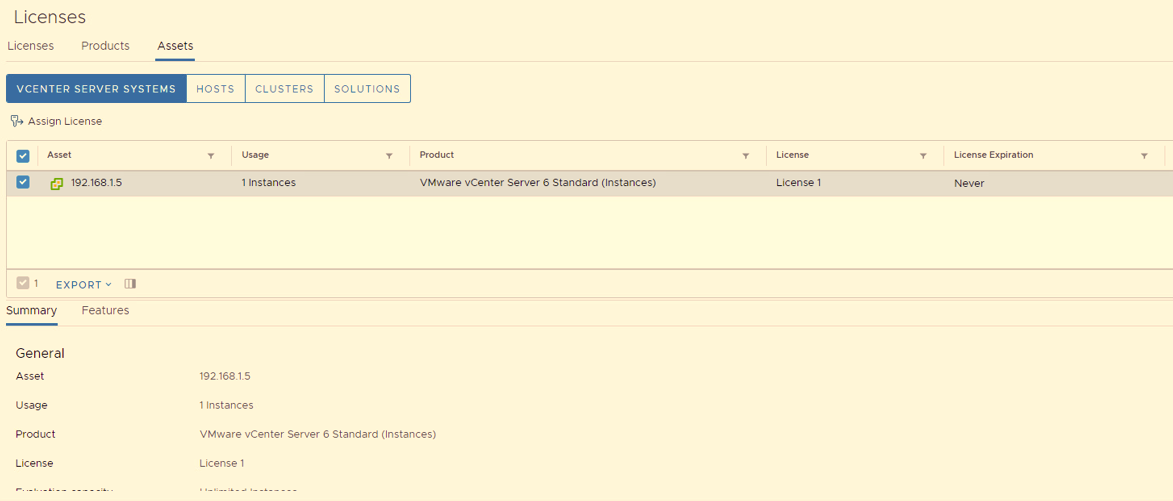
Task: Click 'License 1' cell in the table row
Action: tap(799, 182)
